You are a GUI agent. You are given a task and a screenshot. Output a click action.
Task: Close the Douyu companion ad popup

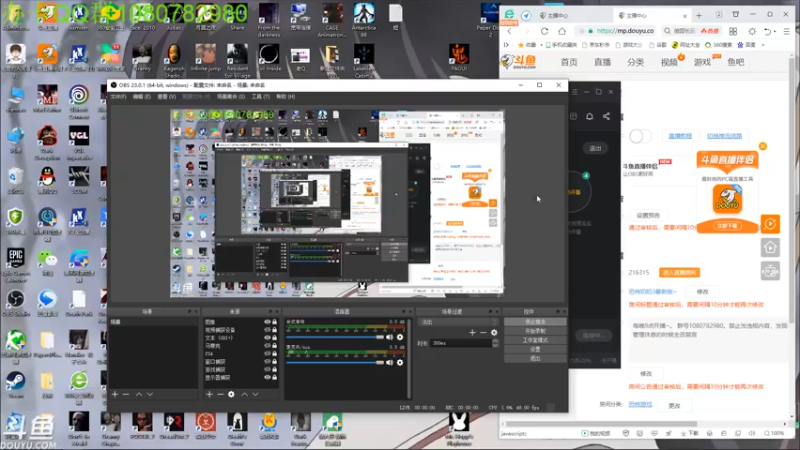point(763,146)
